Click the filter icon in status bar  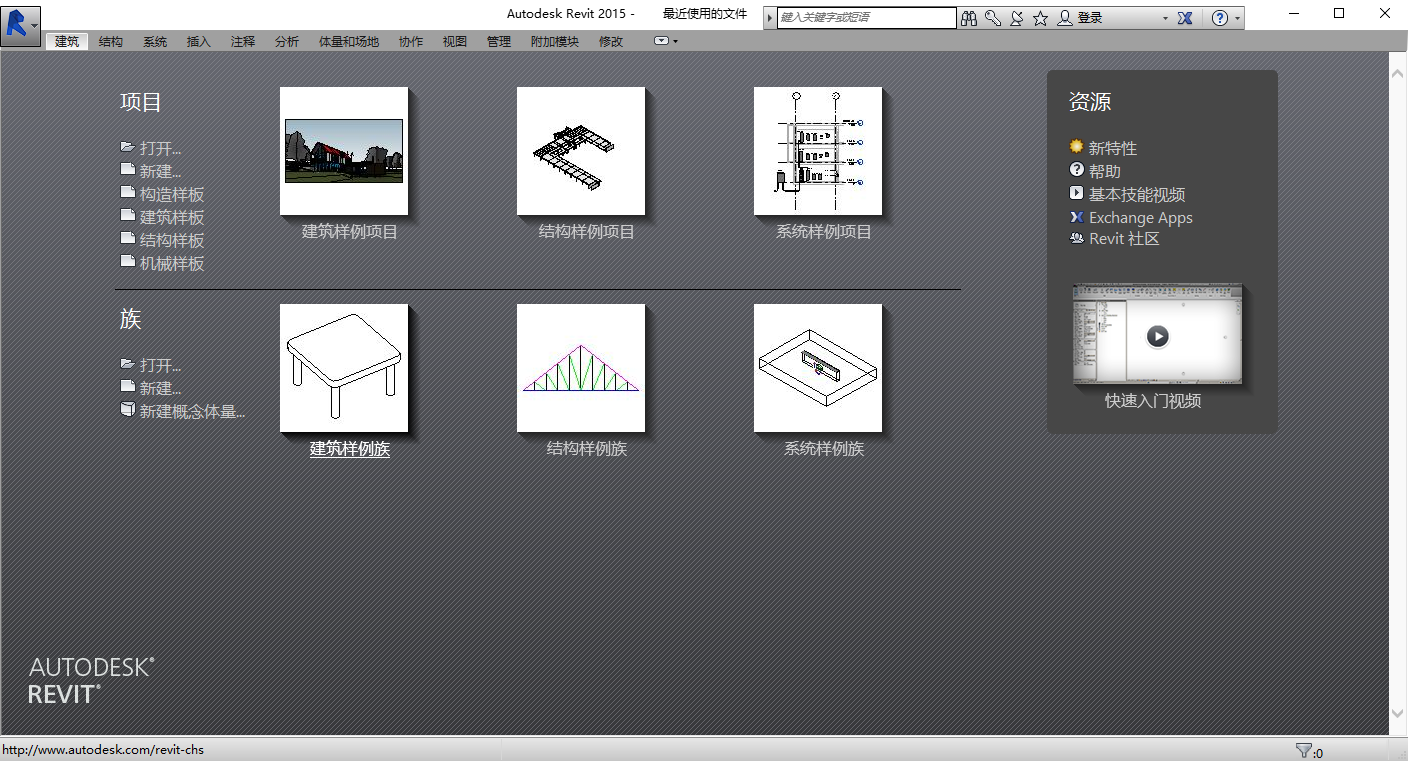click(x=1303, y=750)
